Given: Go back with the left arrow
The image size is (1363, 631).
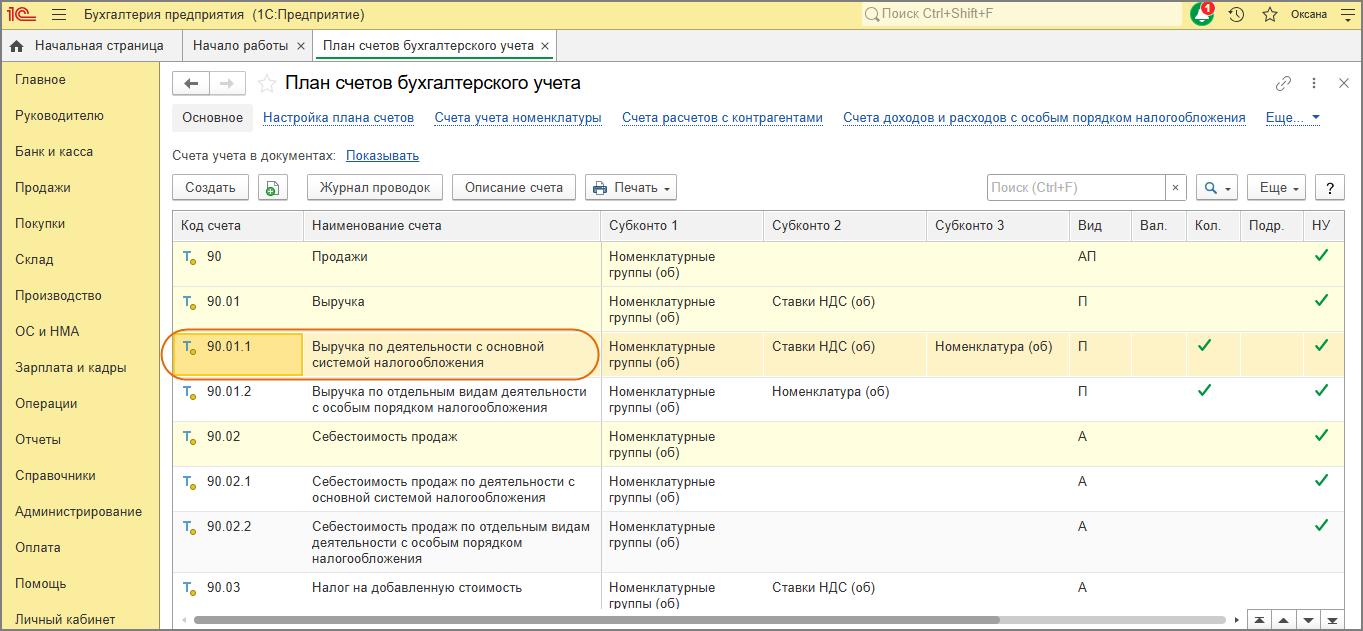Looking at the screenshot, I should point(191,83).
